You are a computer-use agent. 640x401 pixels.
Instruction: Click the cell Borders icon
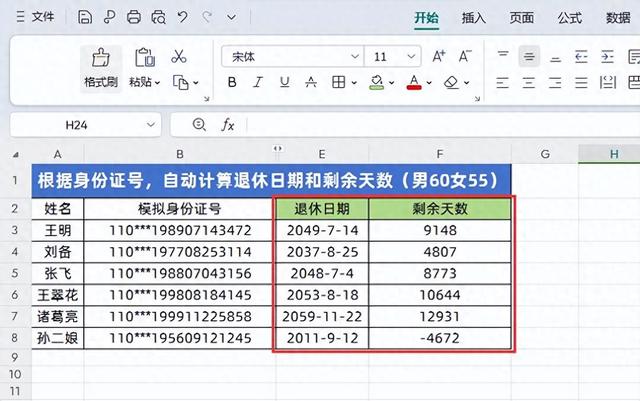coord(338,82)
